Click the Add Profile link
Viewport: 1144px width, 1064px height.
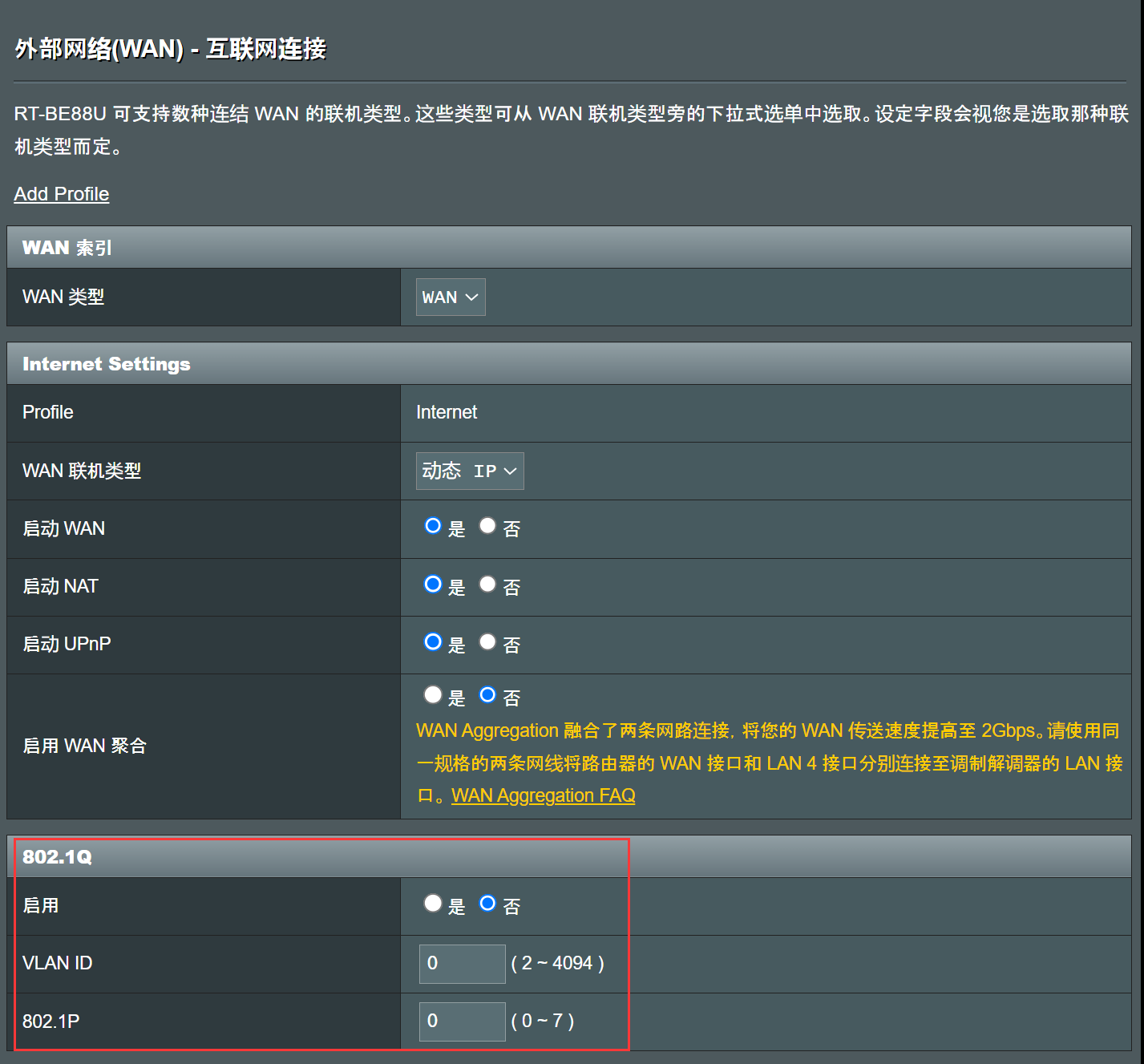(x=61, y=194)
